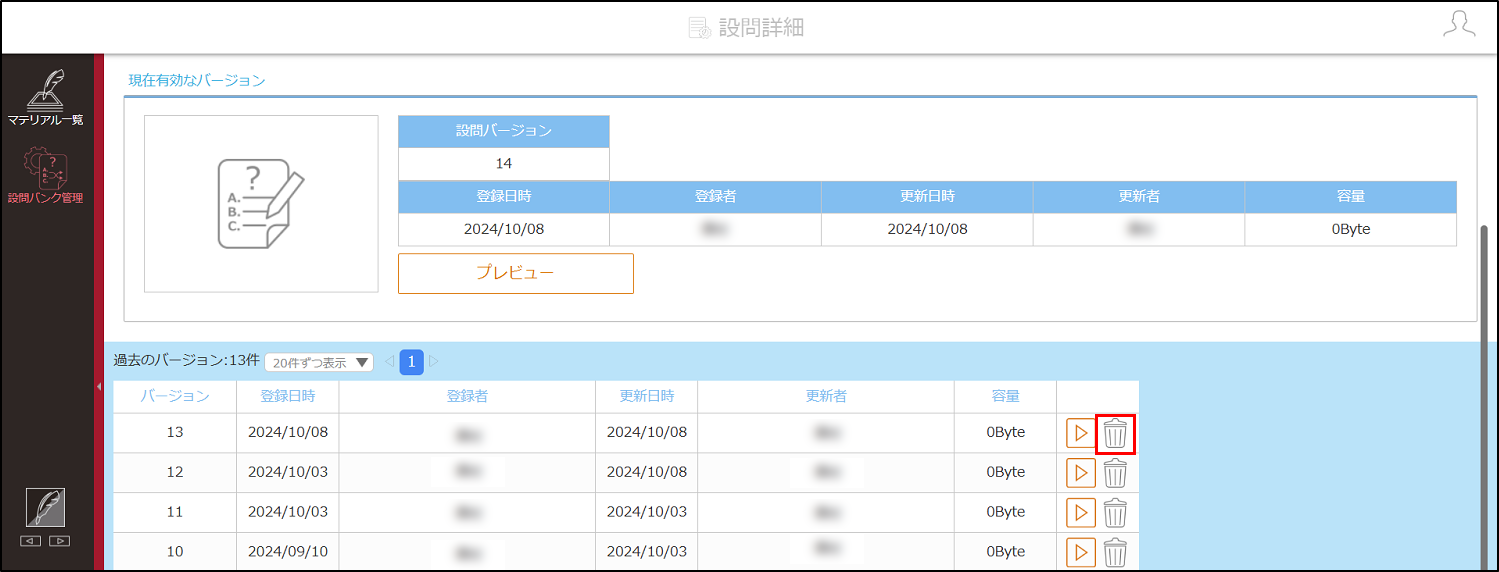Click the 2024/09/10 registration date cell
This screenshot has width=1499, height=572.
click(288, 551)
